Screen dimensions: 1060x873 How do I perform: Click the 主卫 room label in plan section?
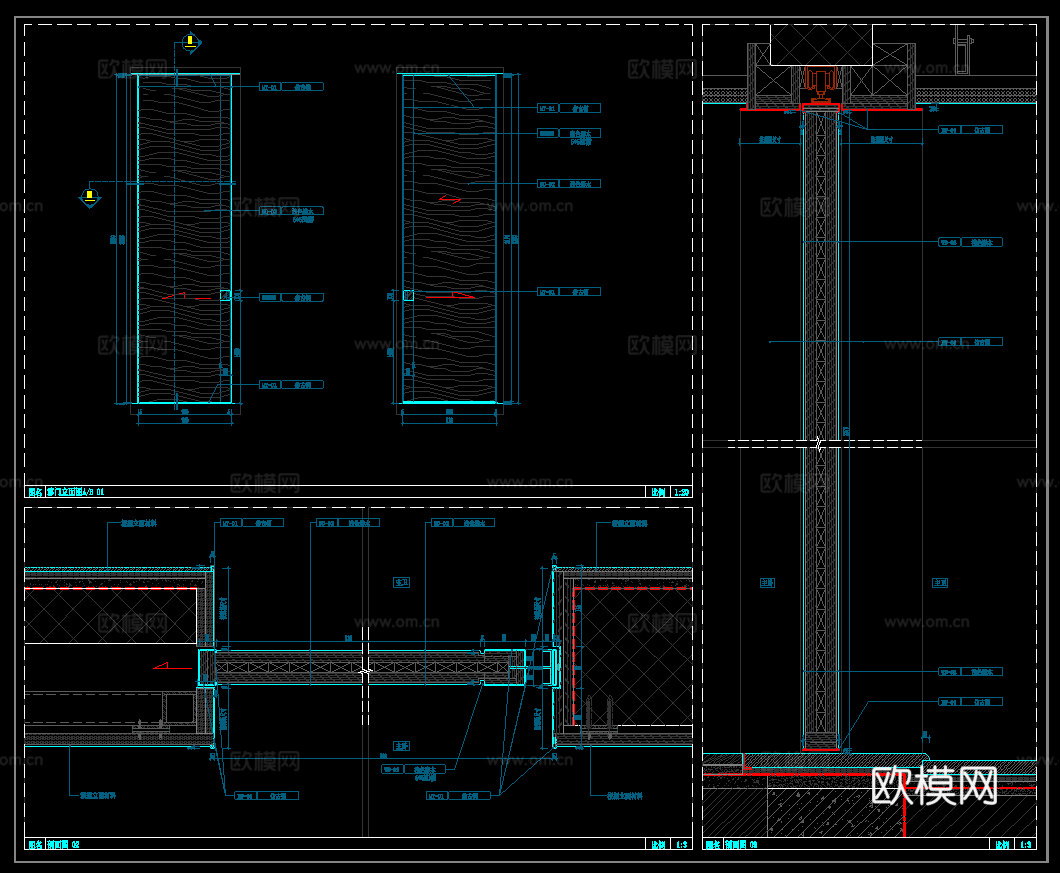tap(402, 582)
